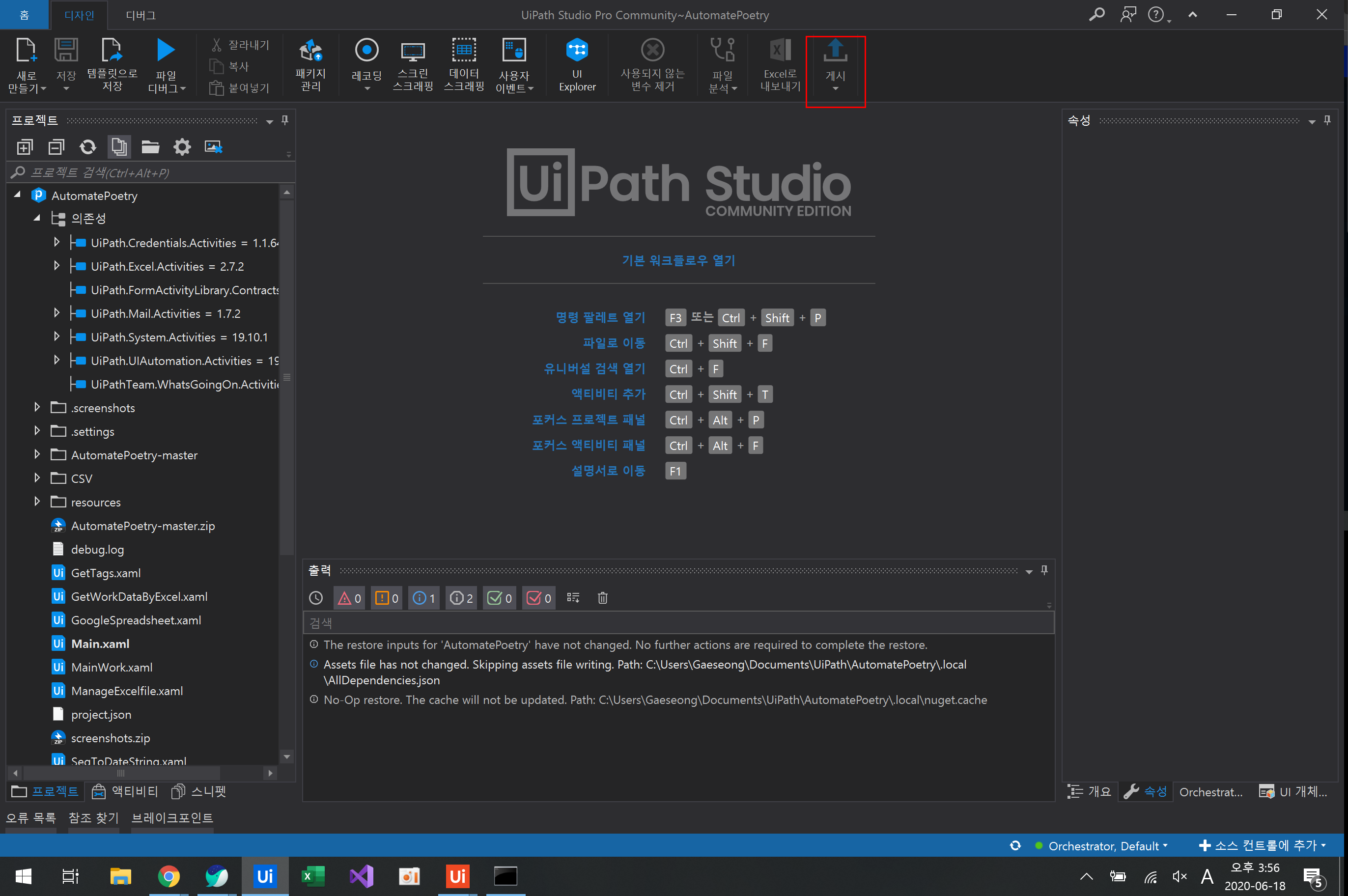
Task: Open the 브레이크포인트 tab
Action: (172, 818)
